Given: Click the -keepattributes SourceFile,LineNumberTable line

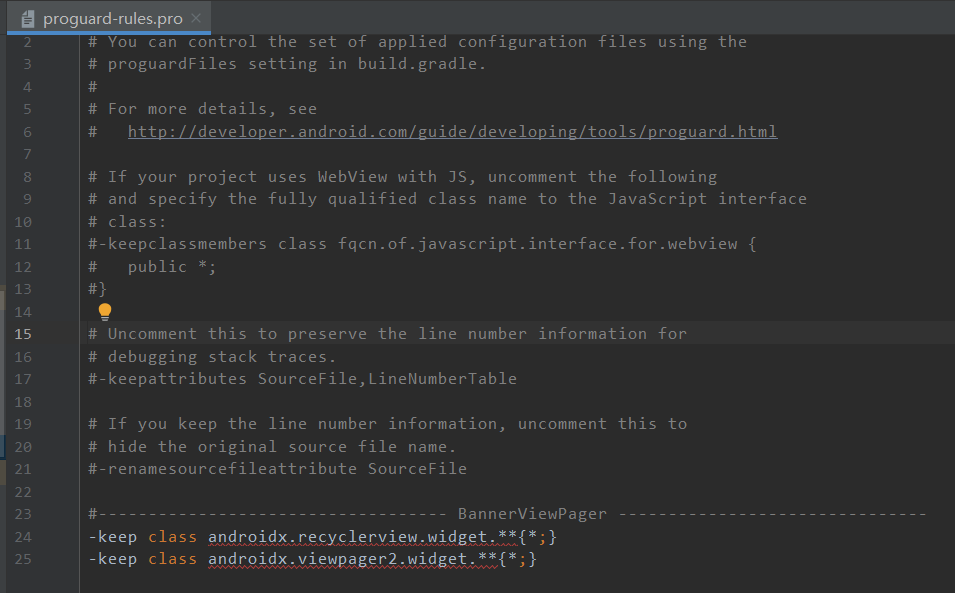Looking at the screenshot, I should pyautogui.click(x=302, y=379).
